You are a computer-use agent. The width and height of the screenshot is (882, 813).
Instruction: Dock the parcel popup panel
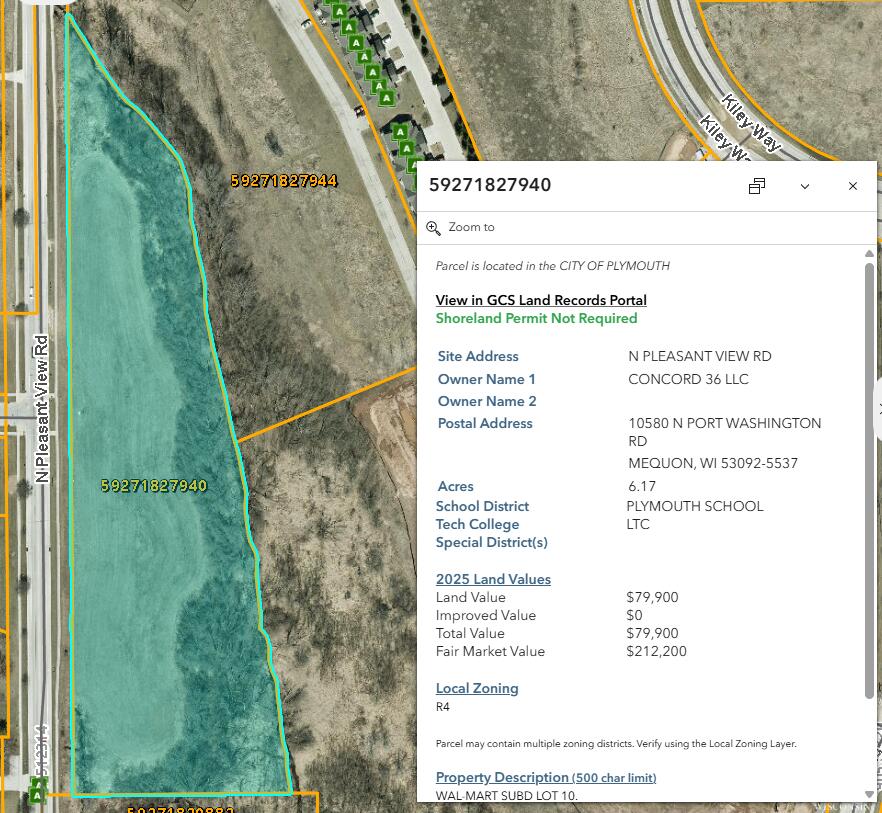pos(757,186)
